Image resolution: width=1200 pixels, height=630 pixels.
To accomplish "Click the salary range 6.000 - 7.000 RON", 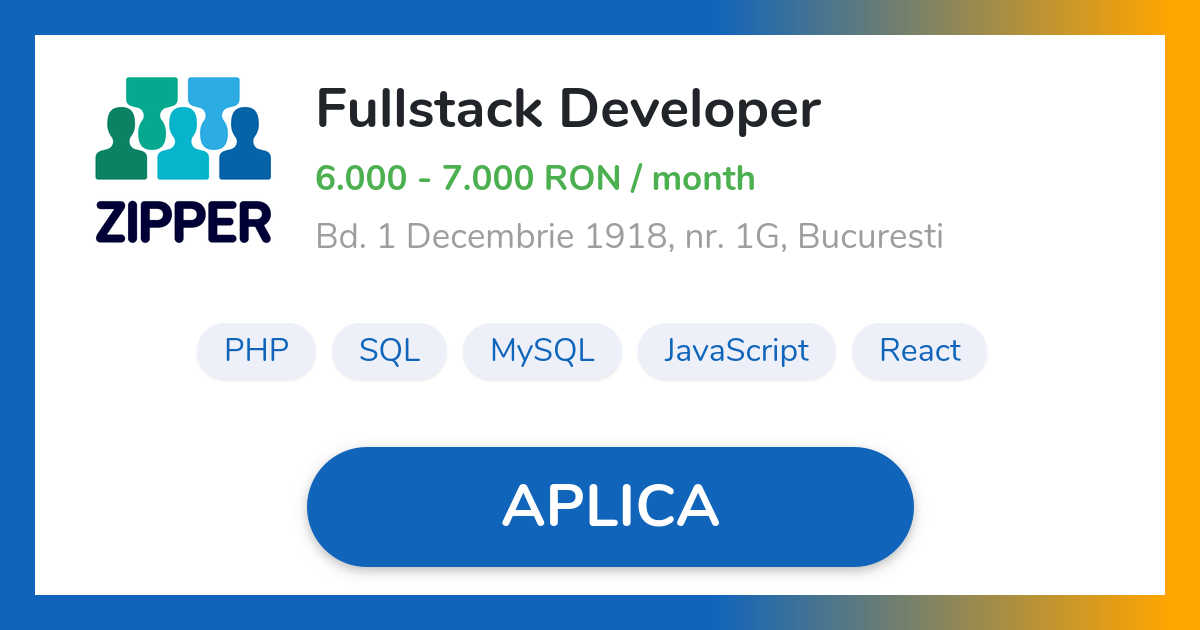I will pyautogui.click(x=535, y=178).
